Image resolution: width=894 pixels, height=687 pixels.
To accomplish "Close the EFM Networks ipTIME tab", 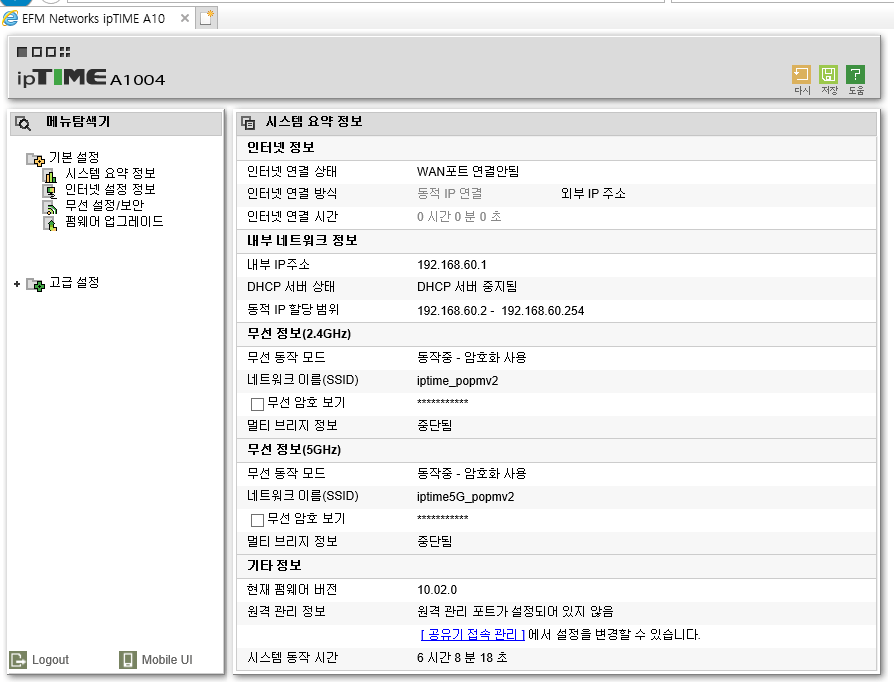I will click(x=185, y=18).
